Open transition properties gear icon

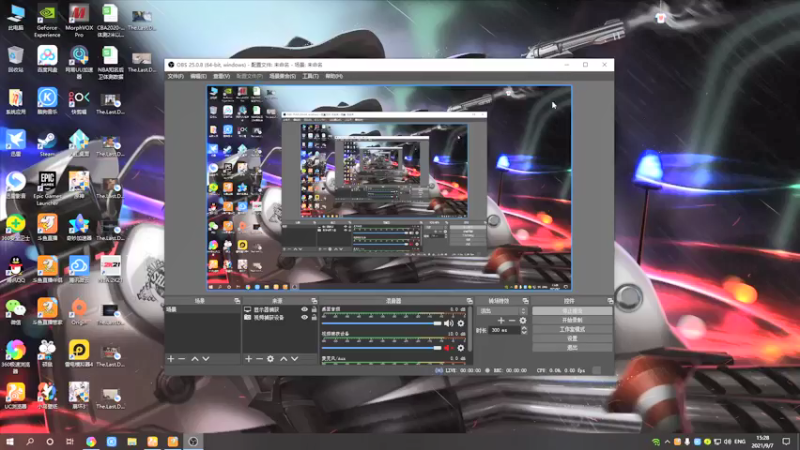coord(522,320)
